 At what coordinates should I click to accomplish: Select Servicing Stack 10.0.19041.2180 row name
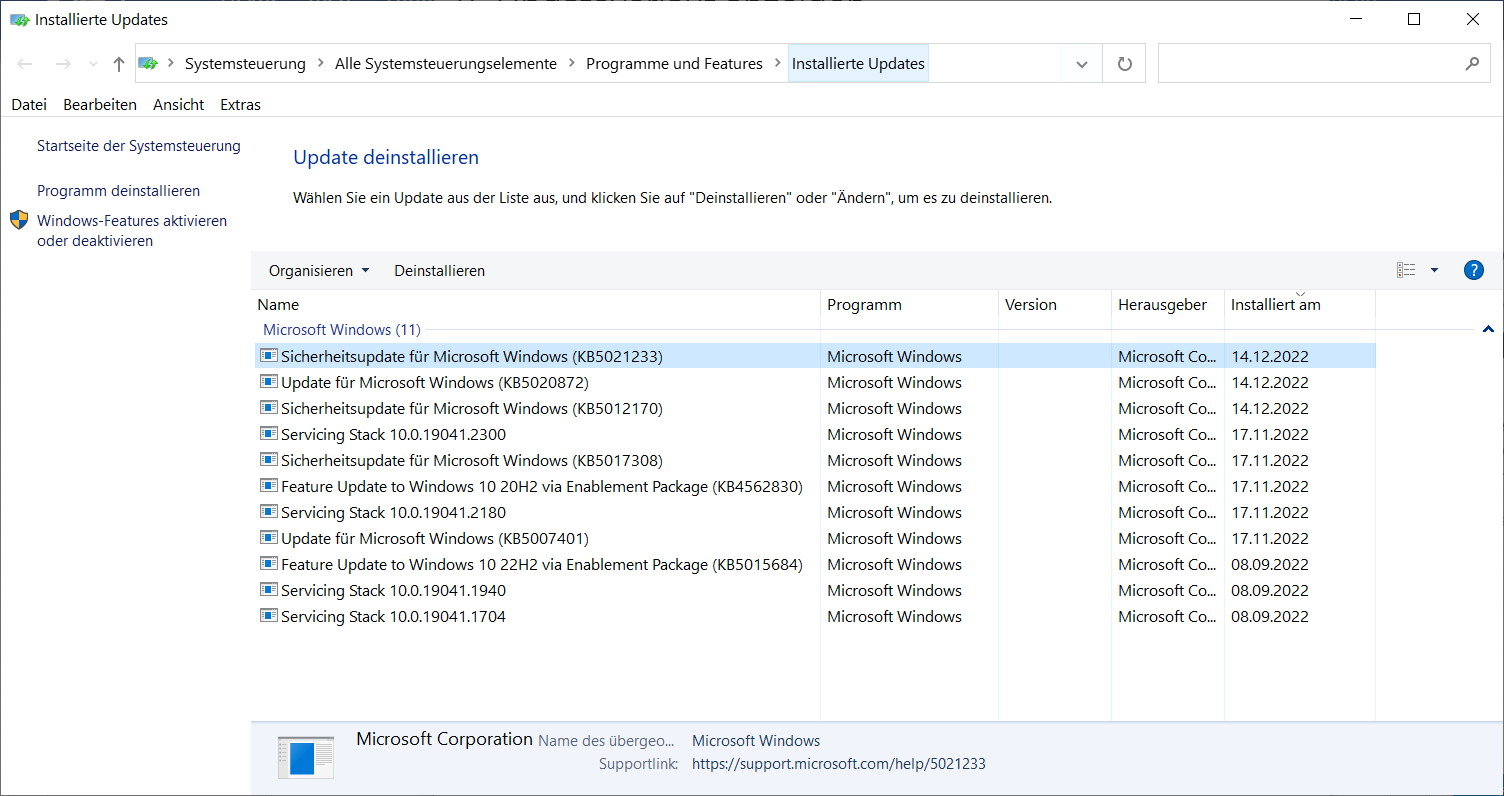[x=394, y=512]
